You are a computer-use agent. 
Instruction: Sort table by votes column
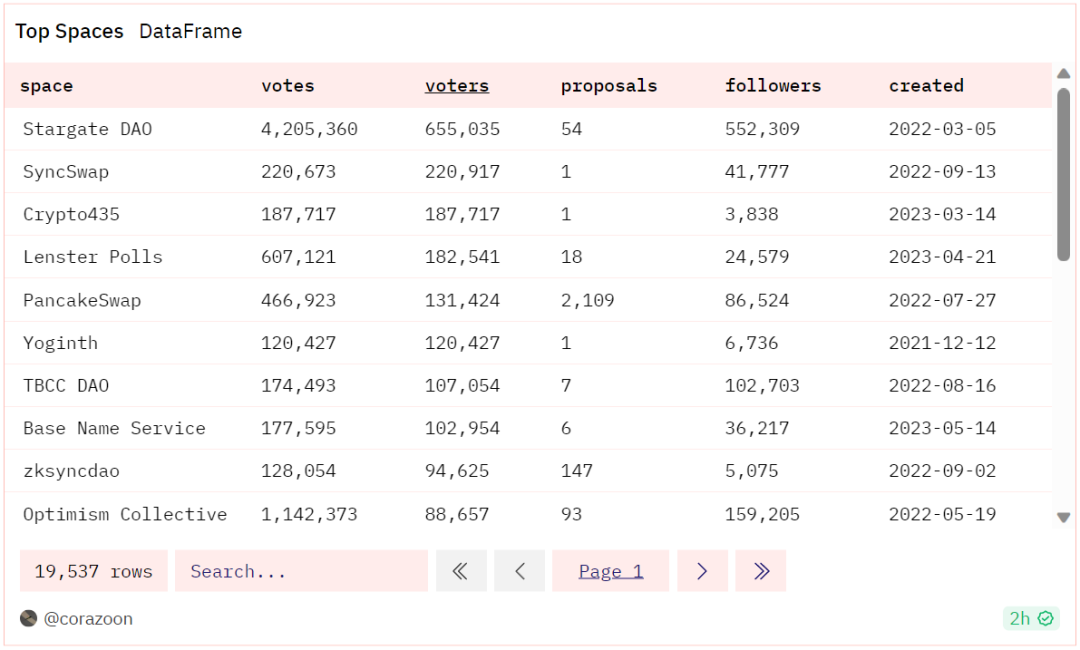tap(288, 85)
